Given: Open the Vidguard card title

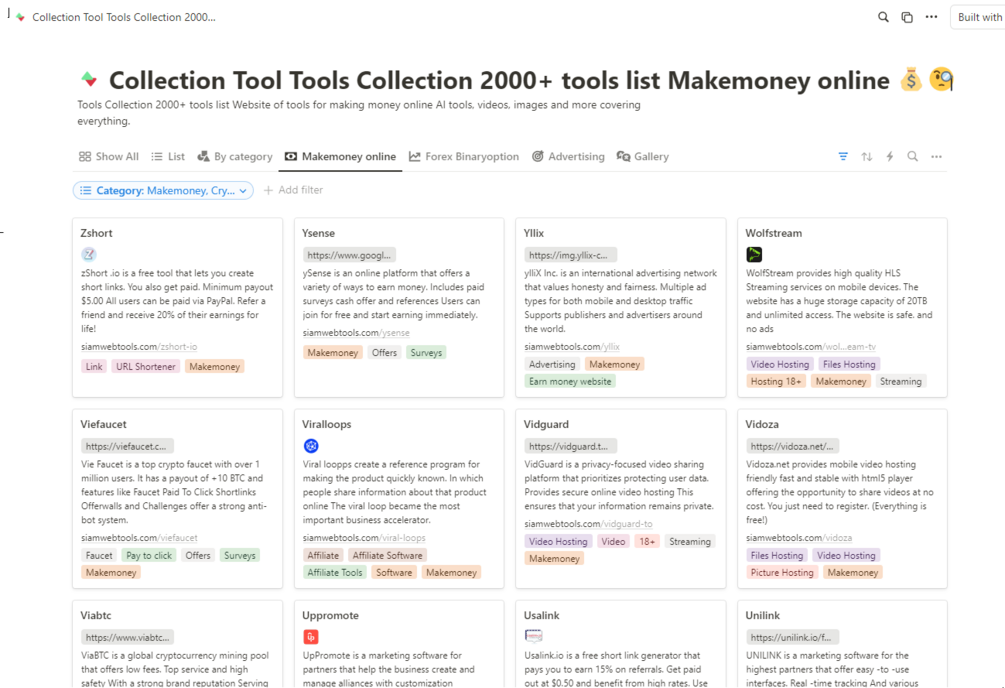Looking at the screenshot, I should [x=546, y=424].
